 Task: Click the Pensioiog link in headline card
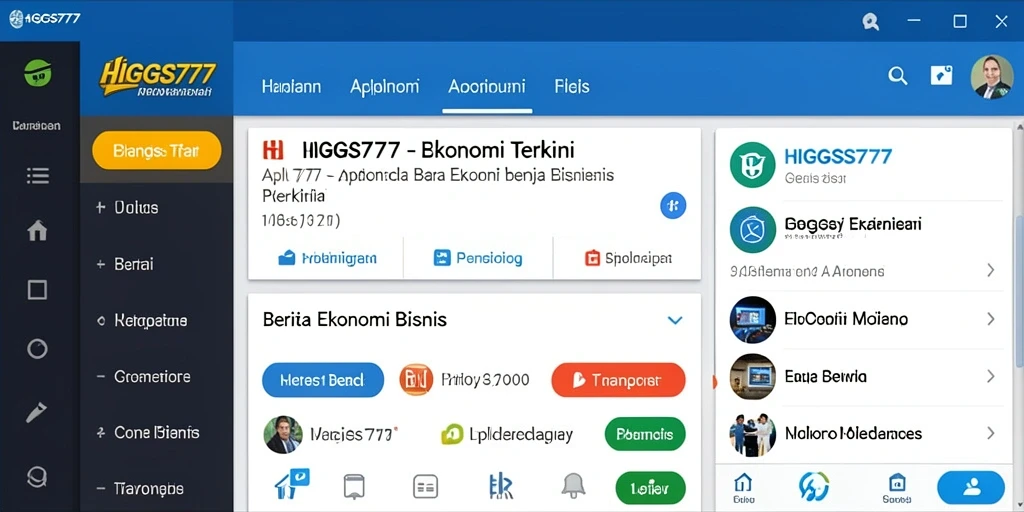pos(478,258)
